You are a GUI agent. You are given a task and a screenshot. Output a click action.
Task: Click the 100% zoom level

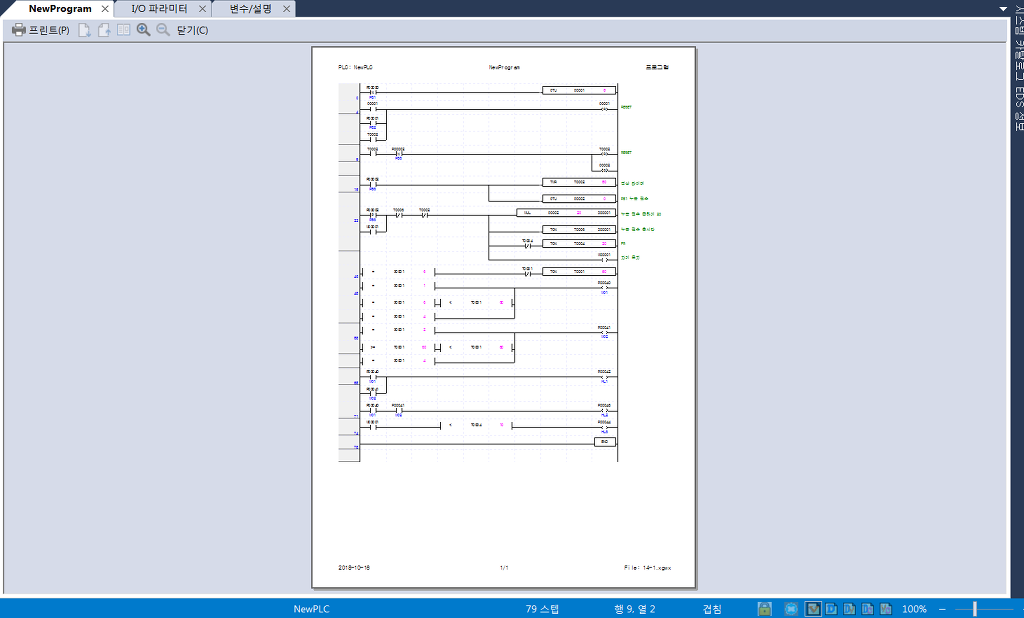914,609
